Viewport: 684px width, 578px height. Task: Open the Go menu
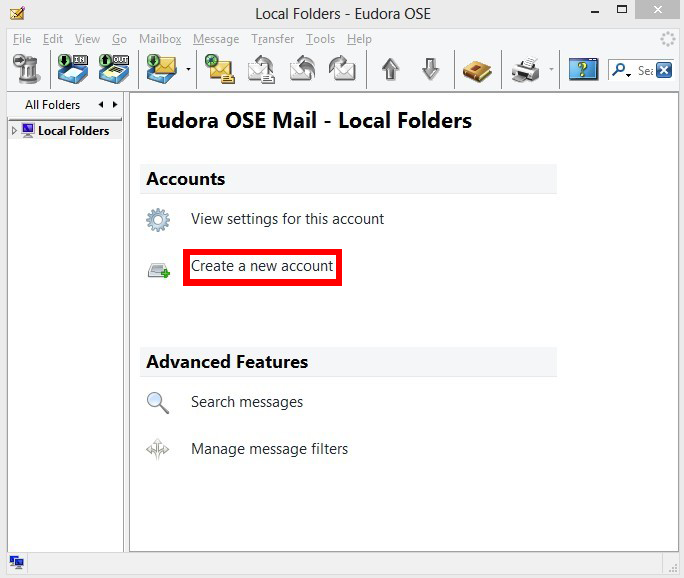coord(119,39)
